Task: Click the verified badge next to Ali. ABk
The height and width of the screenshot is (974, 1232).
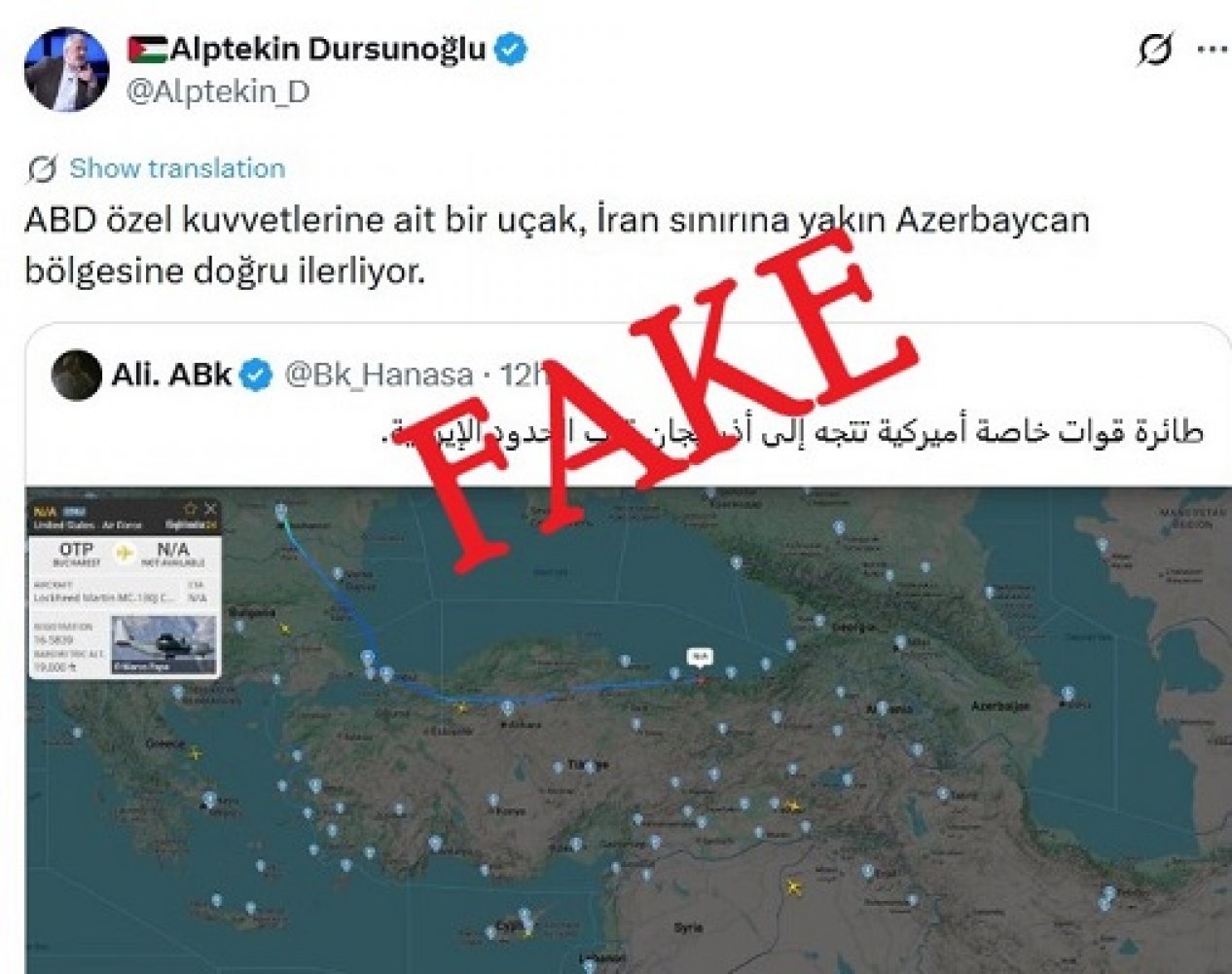Action: point(256,376)
